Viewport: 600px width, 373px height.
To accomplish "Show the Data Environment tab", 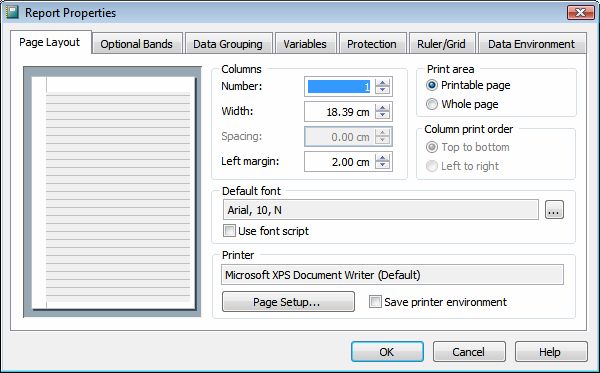I will point(532,44).
